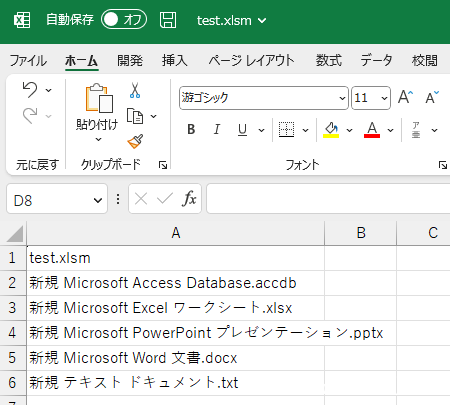This screenshot has height=405, width=450.
Task: Toggle Bold formatting
Action: (x=191, y=129)
